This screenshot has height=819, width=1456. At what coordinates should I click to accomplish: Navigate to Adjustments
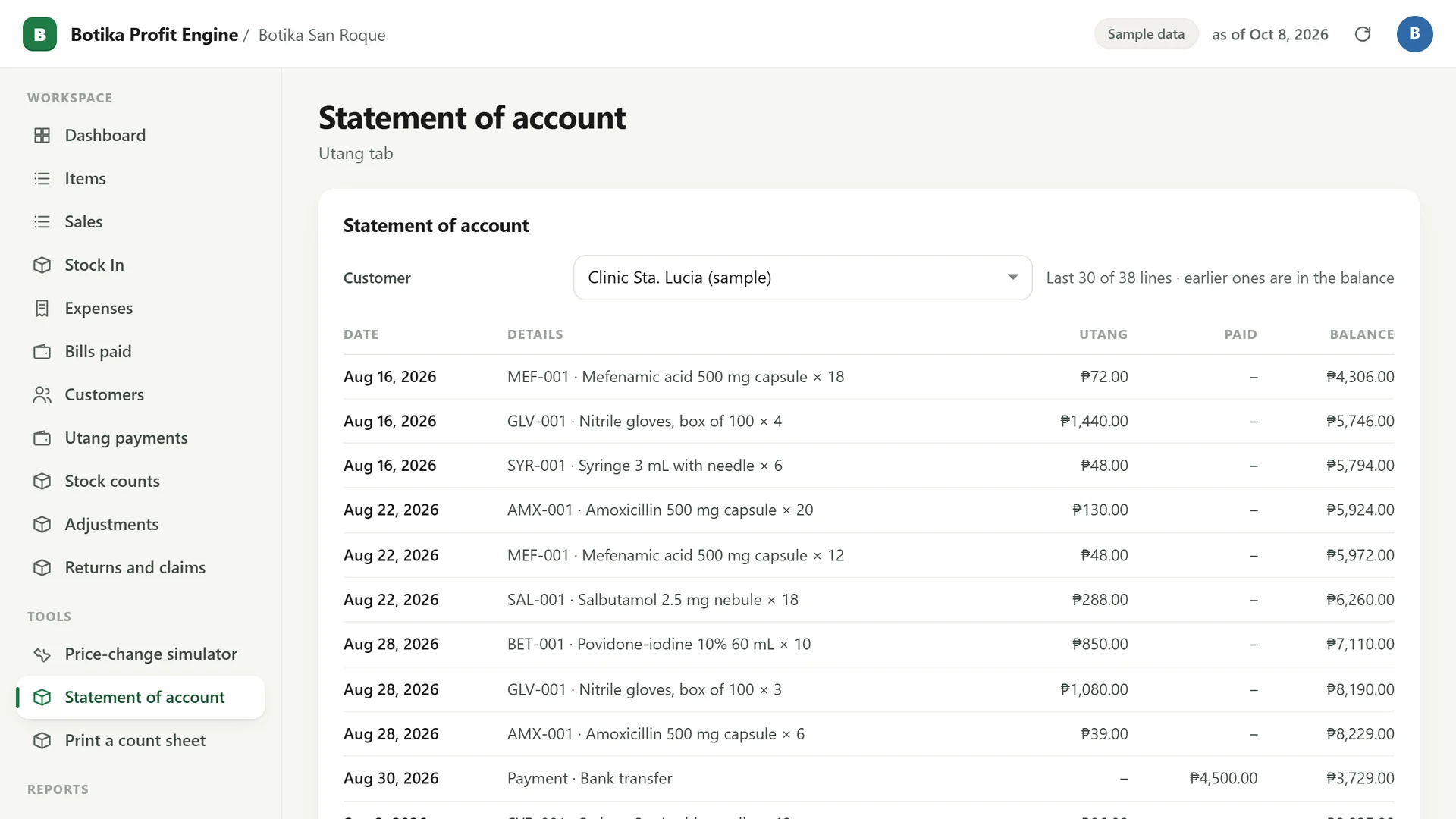pyautogui.click(x=141, y=524)
